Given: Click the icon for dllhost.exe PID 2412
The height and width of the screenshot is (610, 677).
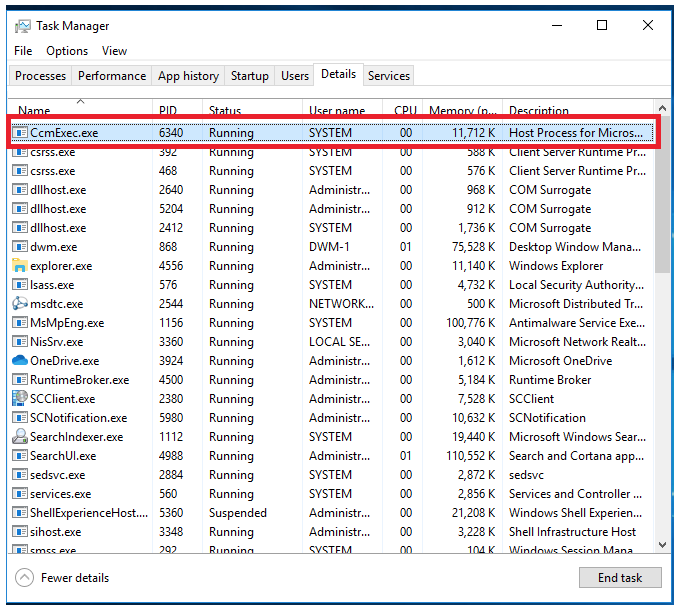Looking at the screenshot, I should (19, 228).
